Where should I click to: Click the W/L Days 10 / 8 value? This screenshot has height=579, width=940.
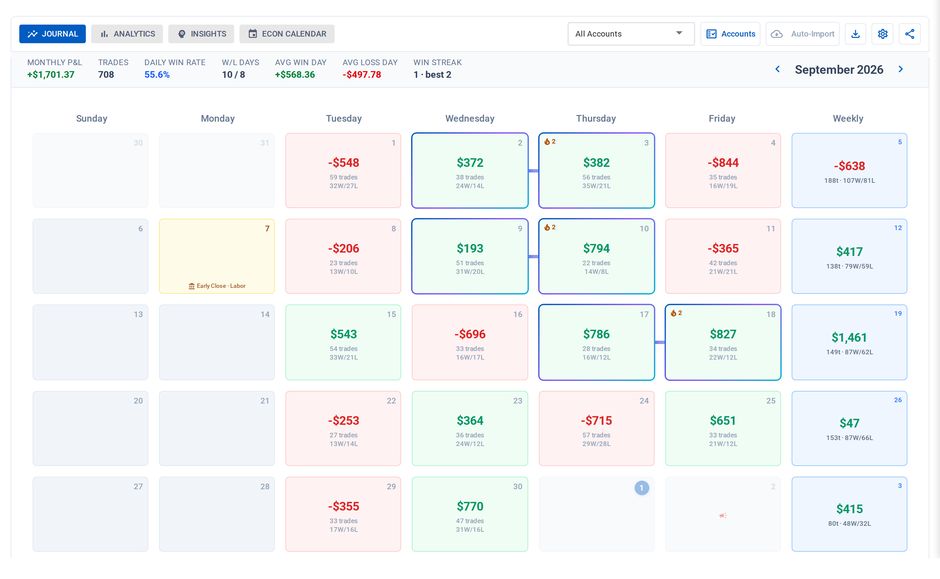pos(233,74)
